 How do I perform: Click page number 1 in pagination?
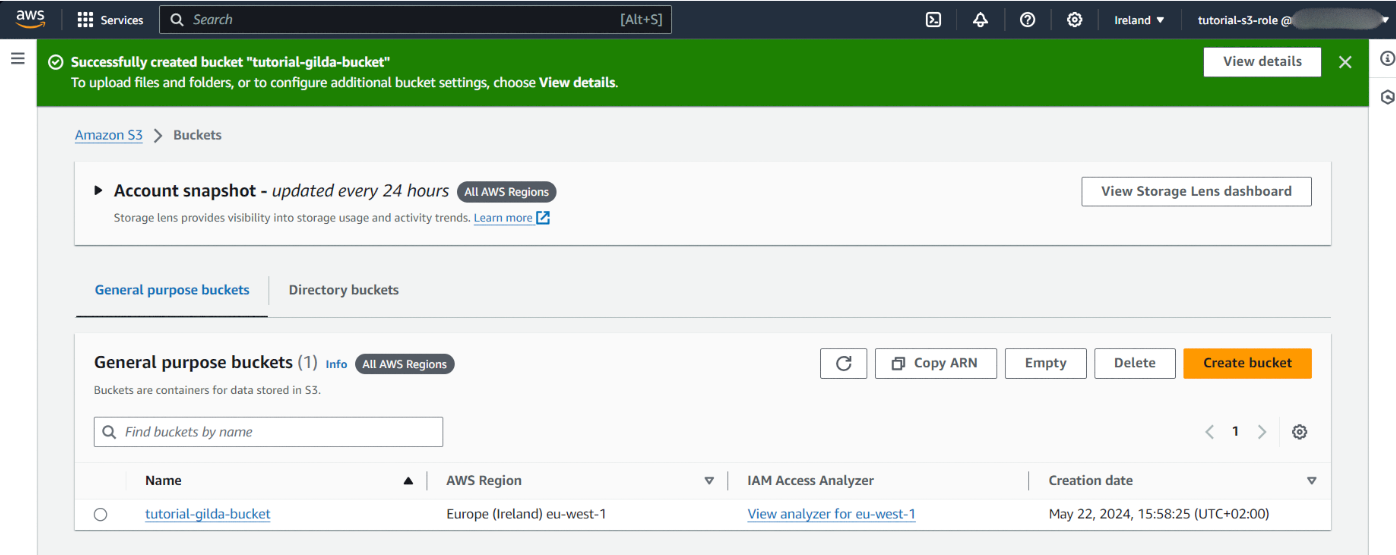point(1235,432)
